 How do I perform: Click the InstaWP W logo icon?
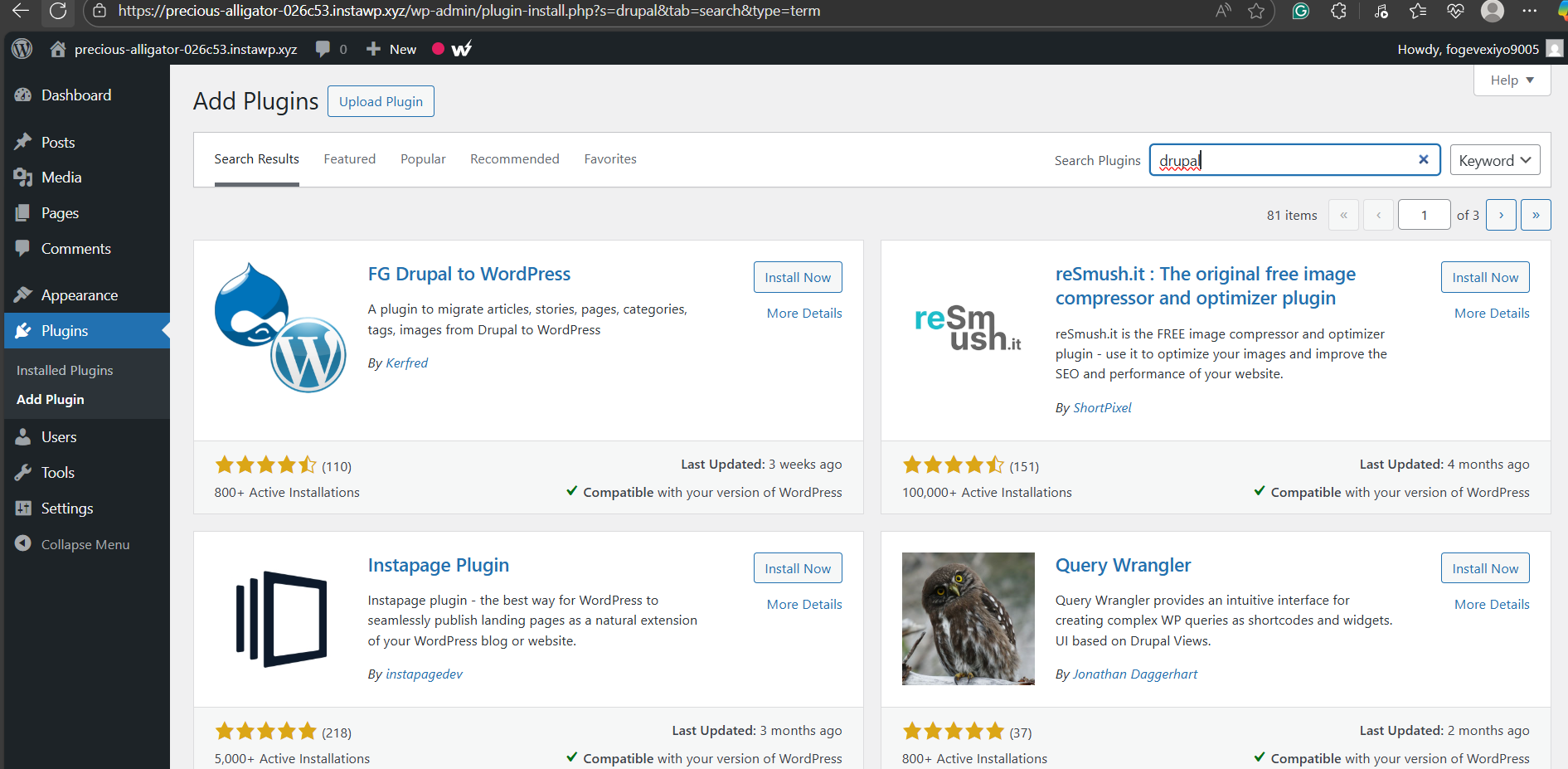point(462,49)
